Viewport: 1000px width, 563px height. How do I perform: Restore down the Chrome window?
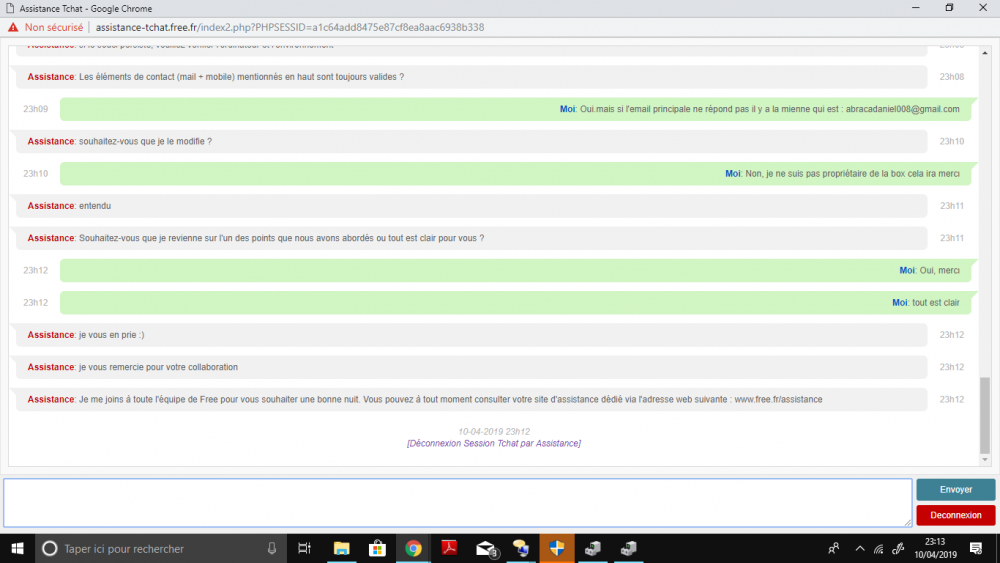pos(949,8)
